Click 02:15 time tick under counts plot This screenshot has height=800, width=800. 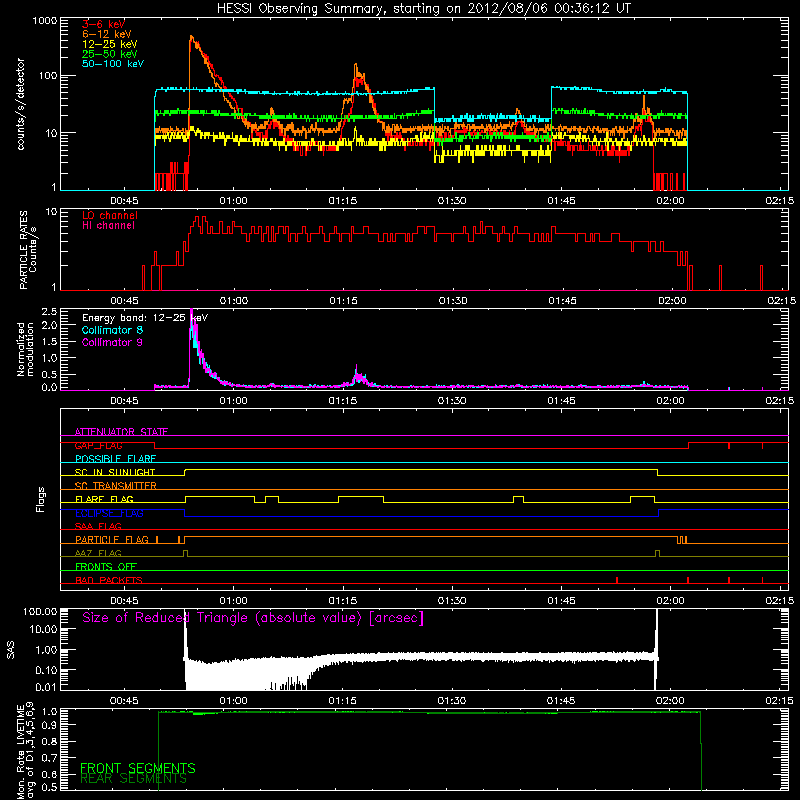click(780, 201)
